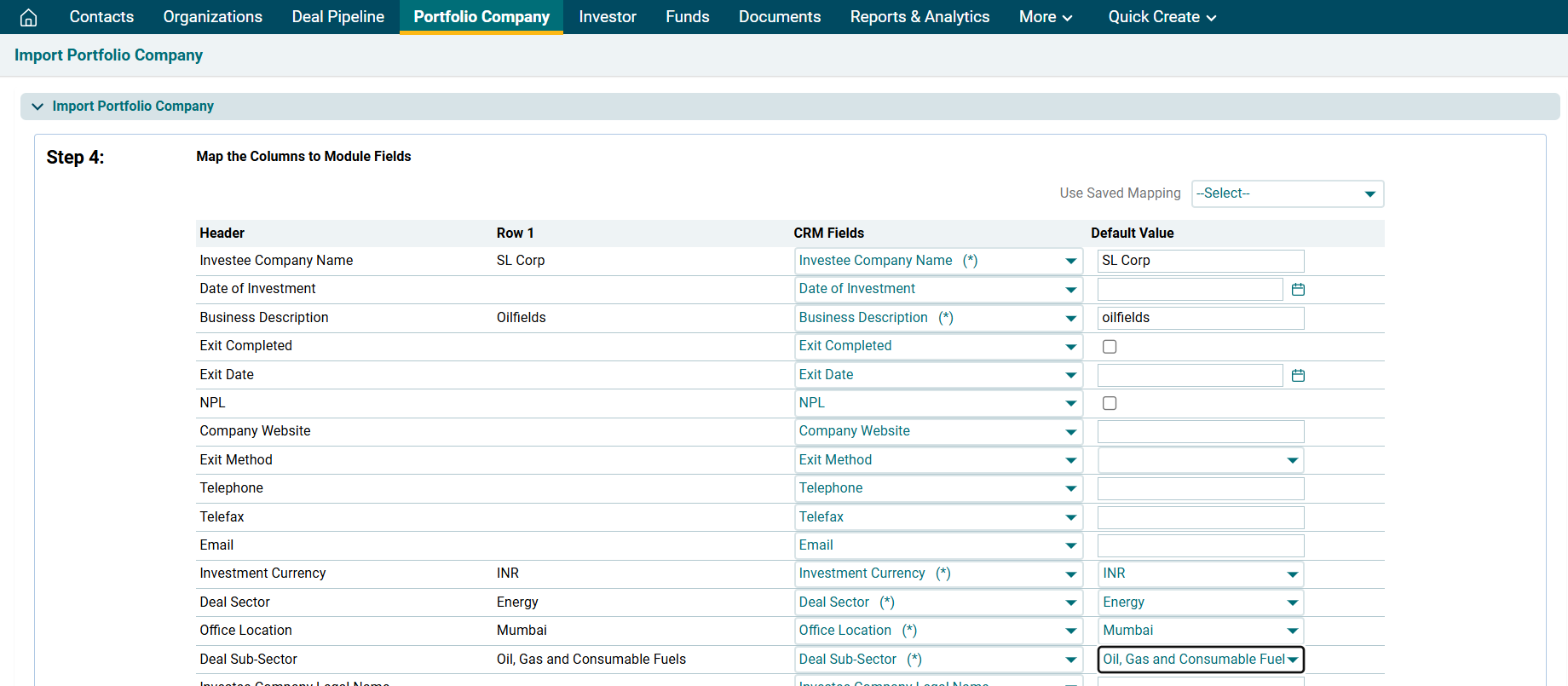
Task: Open the Use Saved Mapping dropdown
Action: (x=1287, y=193)
